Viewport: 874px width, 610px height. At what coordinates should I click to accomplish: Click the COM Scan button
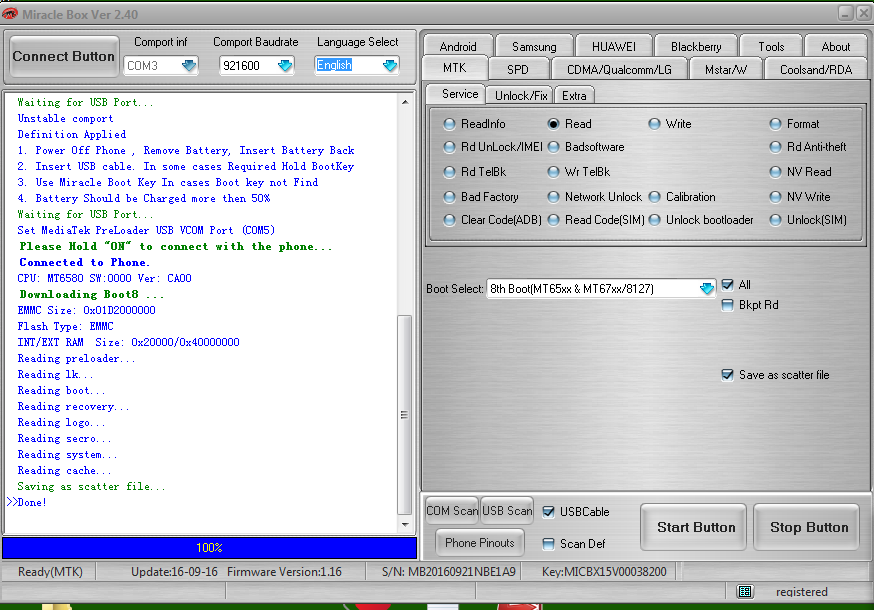coord(452,511)
